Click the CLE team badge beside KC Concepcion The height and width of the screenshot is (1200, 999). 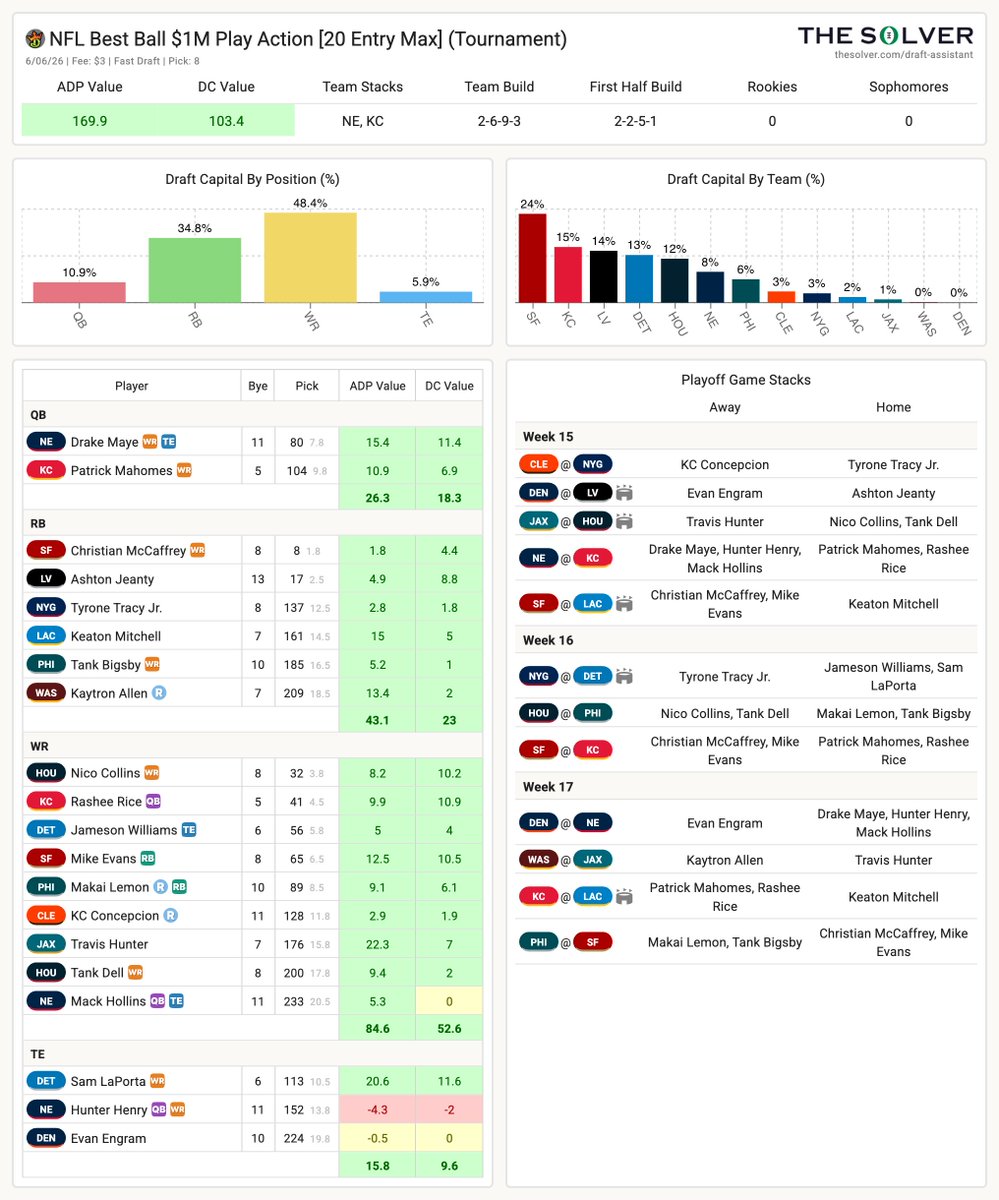[45, 916]
